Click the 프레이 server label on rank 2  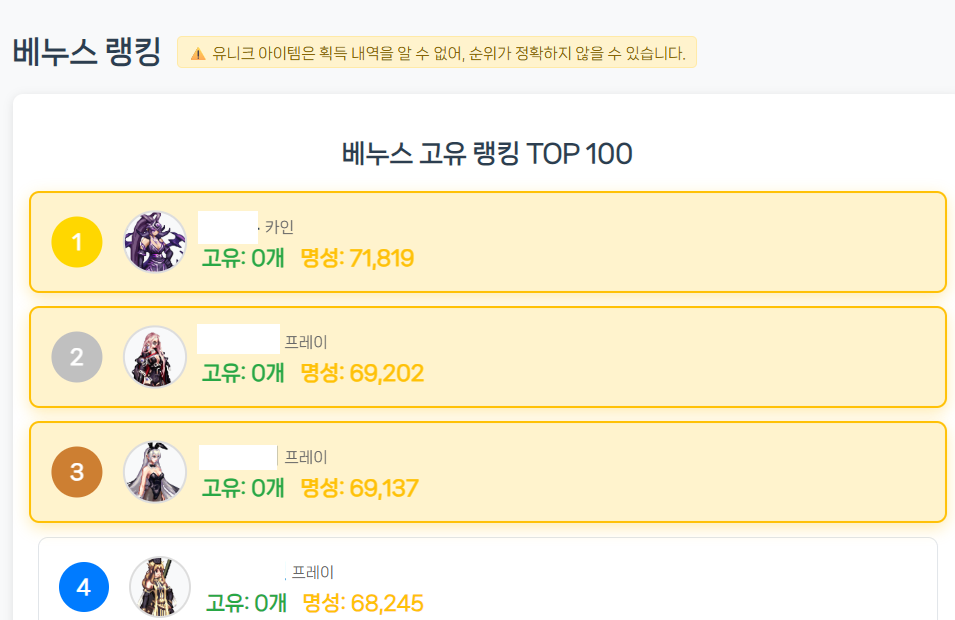[306, 342]
